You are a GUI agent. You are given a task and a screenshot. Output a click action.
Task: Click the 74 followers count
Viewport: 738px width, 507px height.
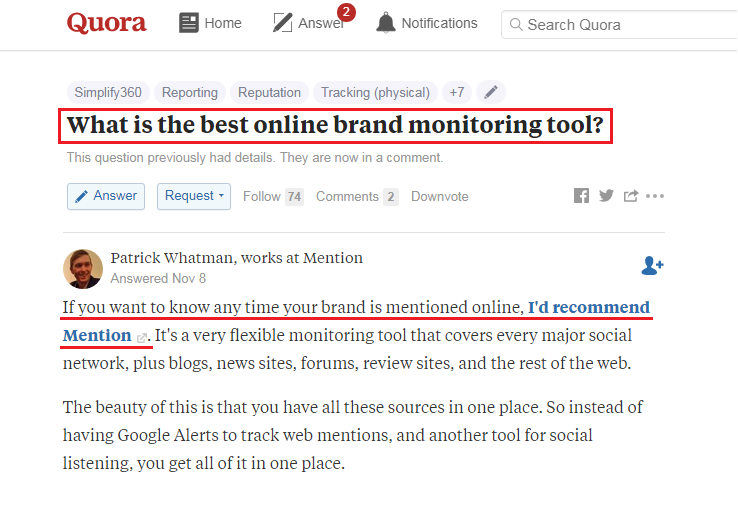click(x=295, y=196)
